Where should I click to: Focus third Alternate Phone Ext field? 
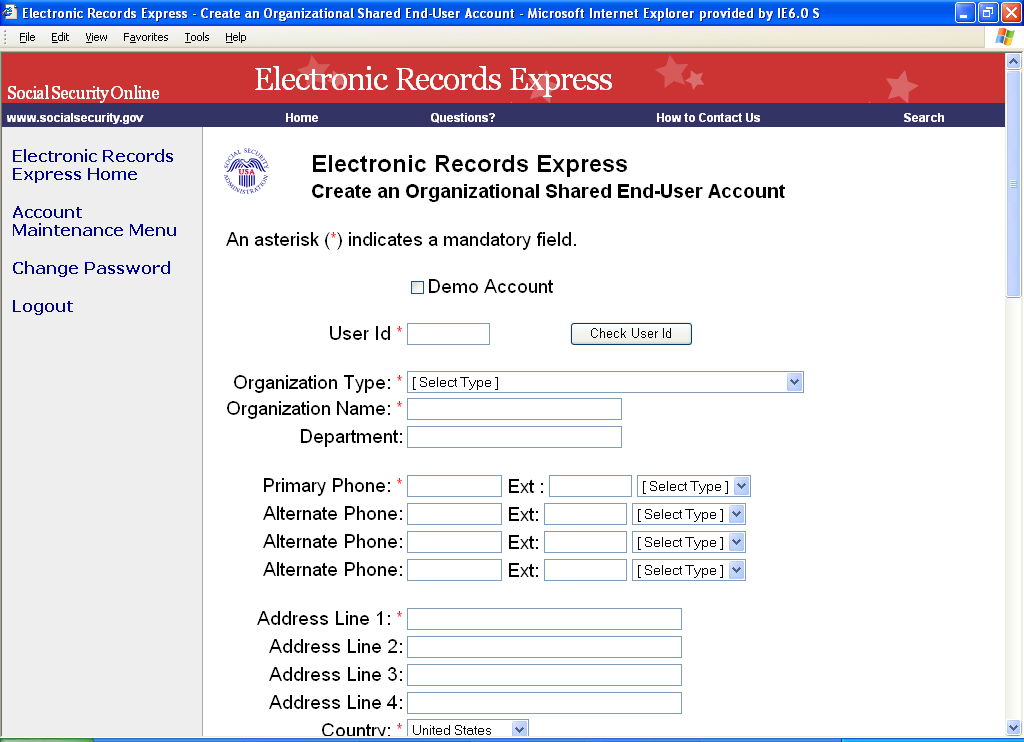click(x=585, y=570)
